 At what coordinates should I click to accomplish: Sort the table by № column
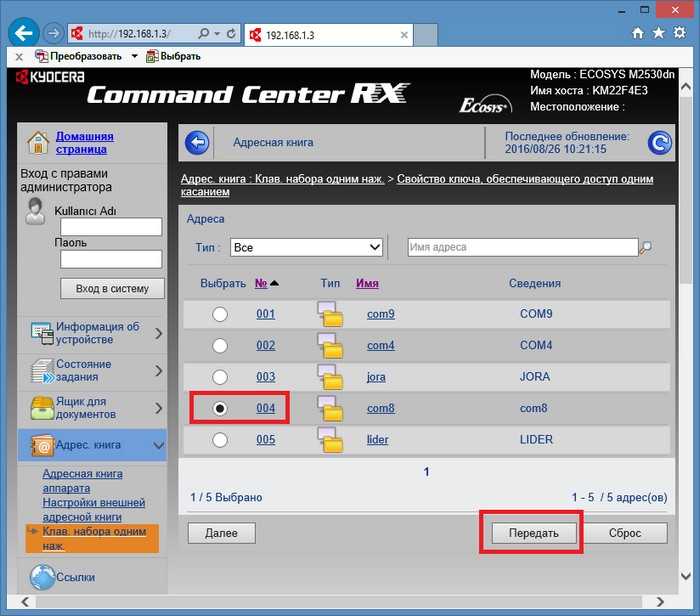[x=261, y=283]
